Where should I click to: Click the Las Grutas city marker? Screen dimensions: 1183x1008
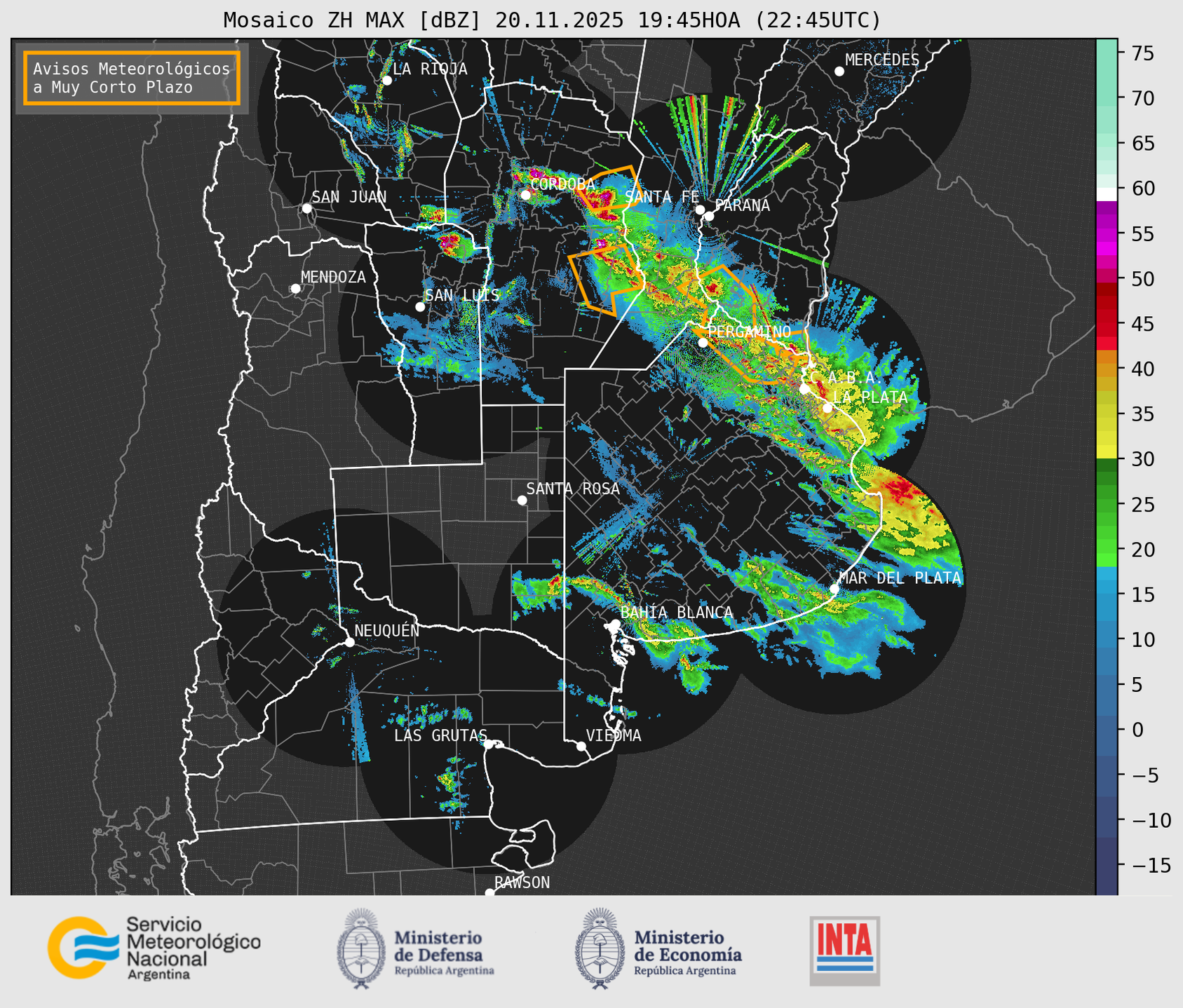coord(489,744)
